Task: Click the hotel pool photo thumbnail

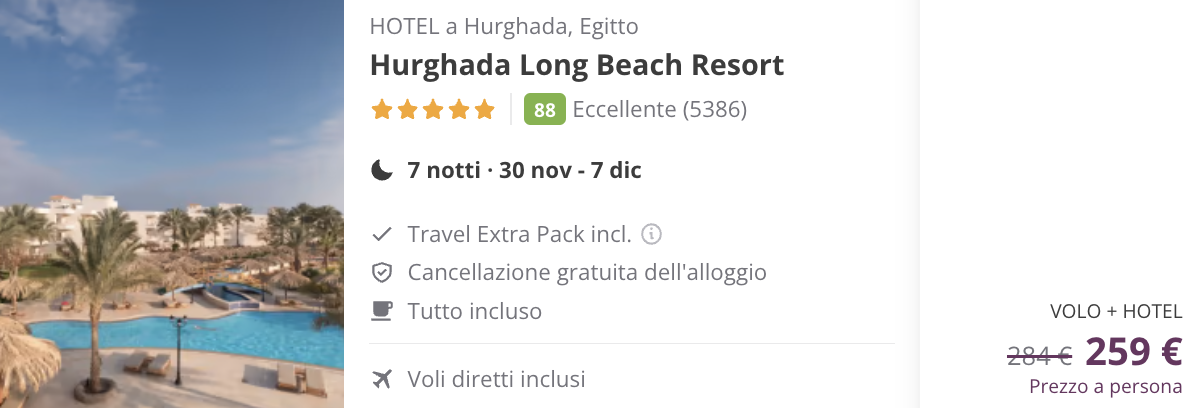Action: [172, 204]
